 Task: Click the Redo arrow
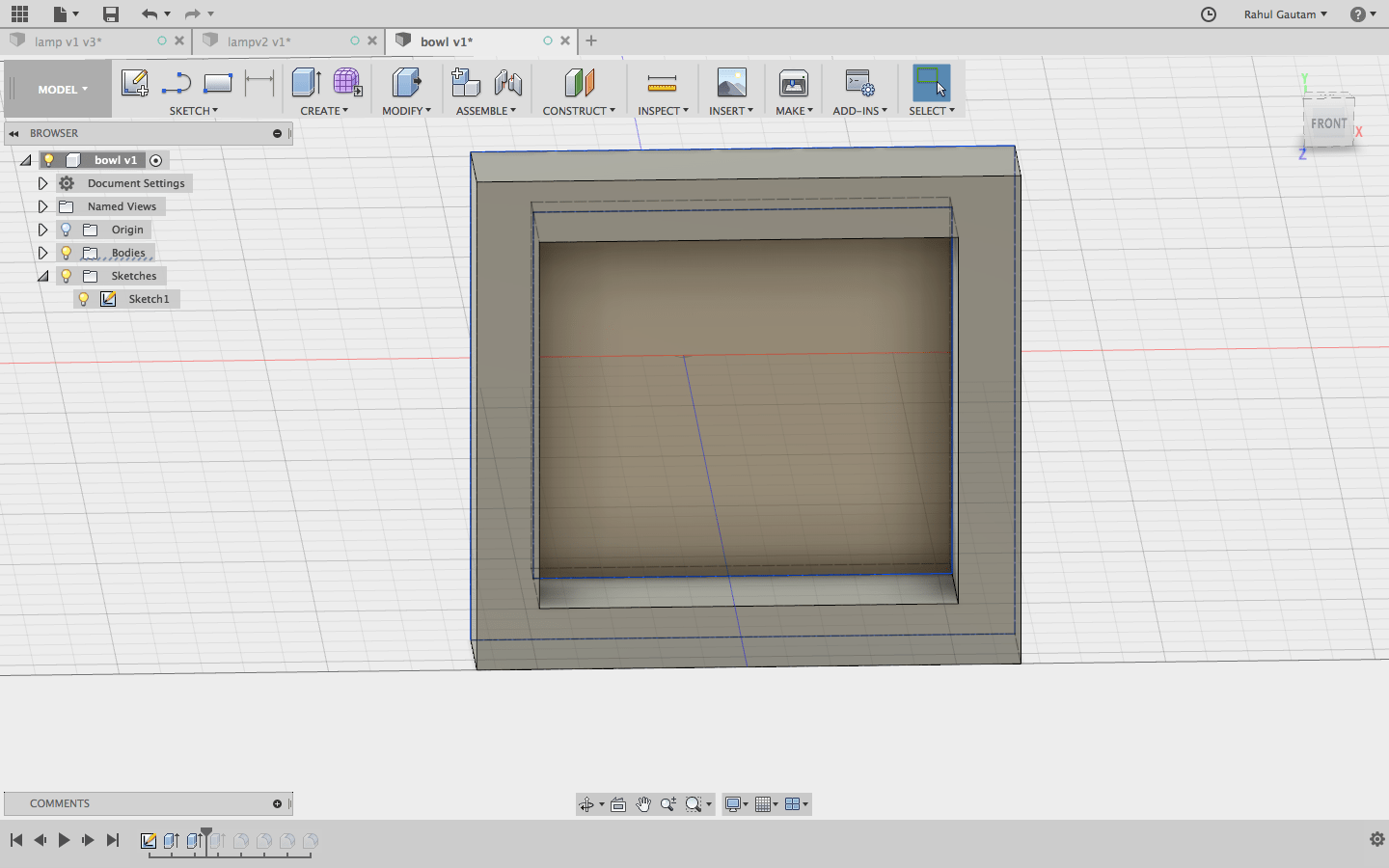192,14
